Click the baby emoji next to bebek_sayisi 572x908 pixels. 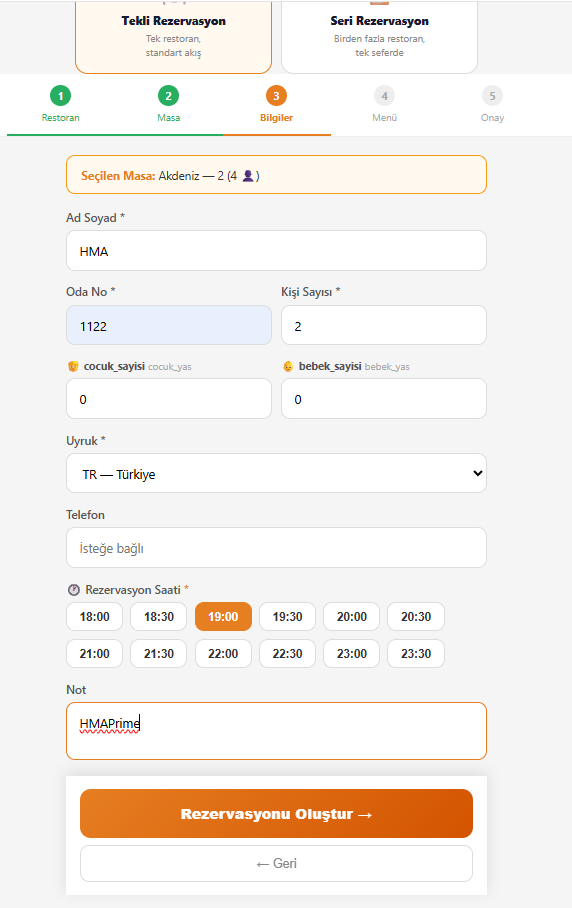(x=288, y=366)
